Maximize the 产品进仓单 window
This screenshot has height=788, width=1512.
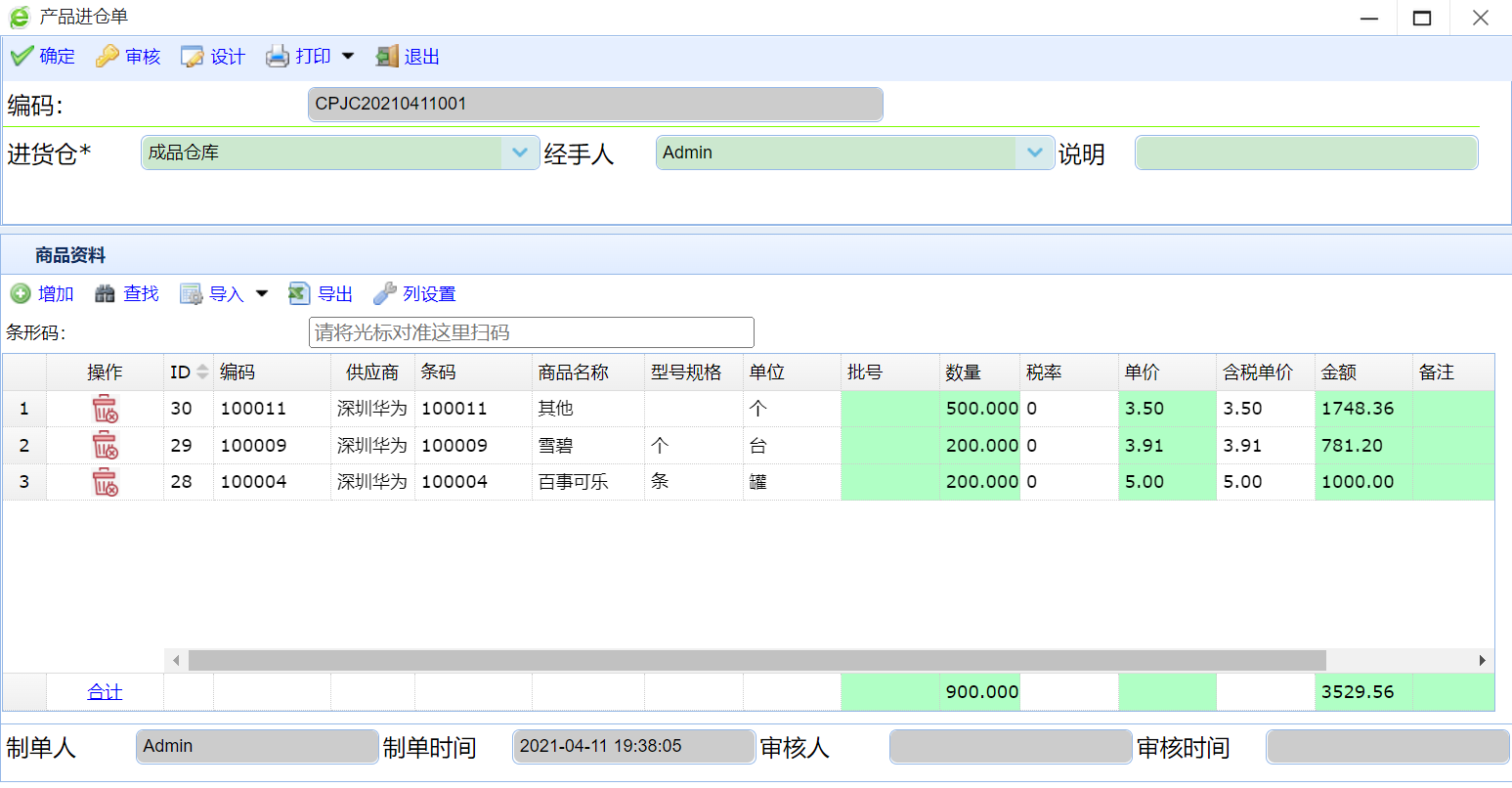1423,18
